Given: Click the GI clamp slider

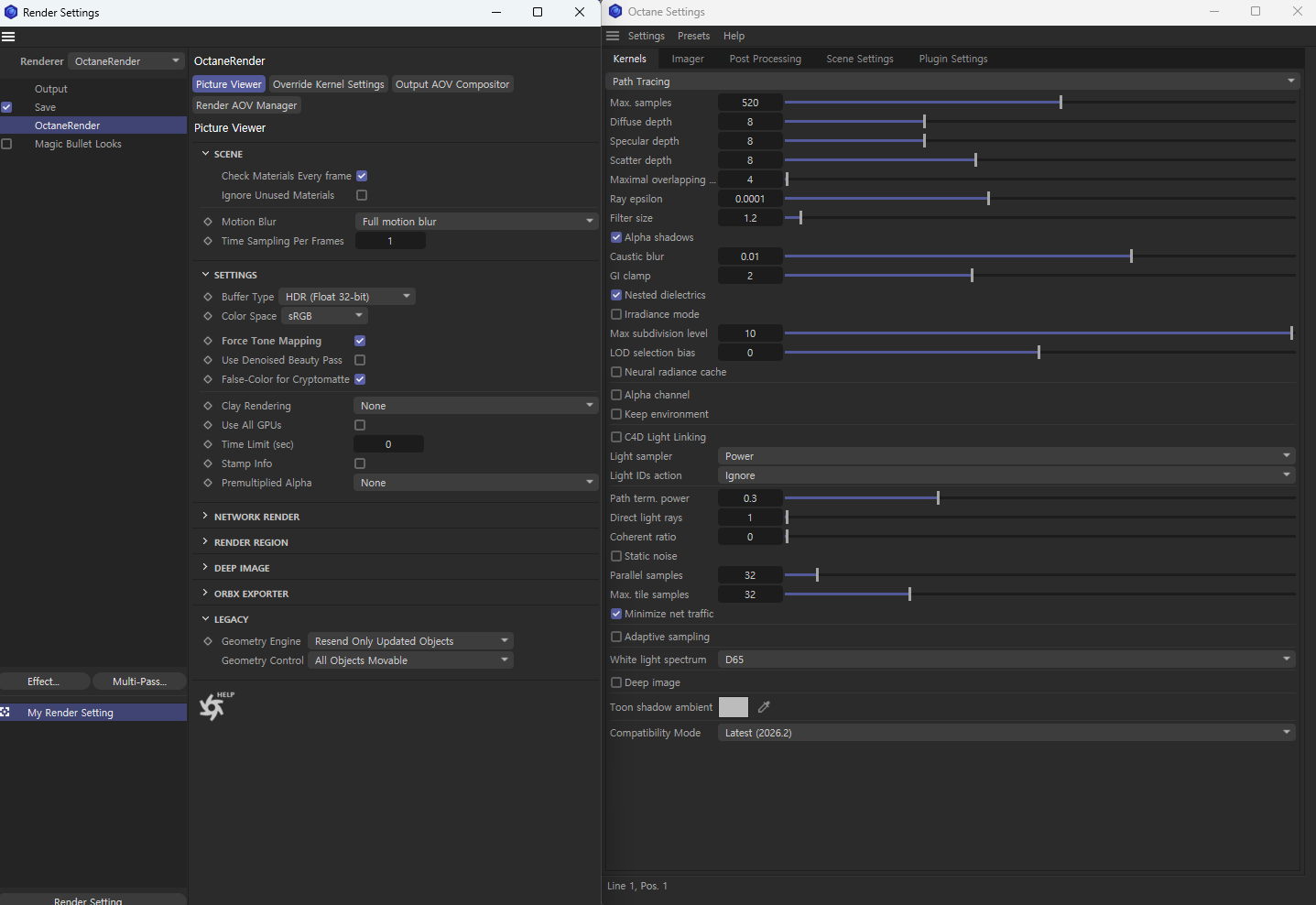Looking at the screenshot, I should tap(1039, 276).
